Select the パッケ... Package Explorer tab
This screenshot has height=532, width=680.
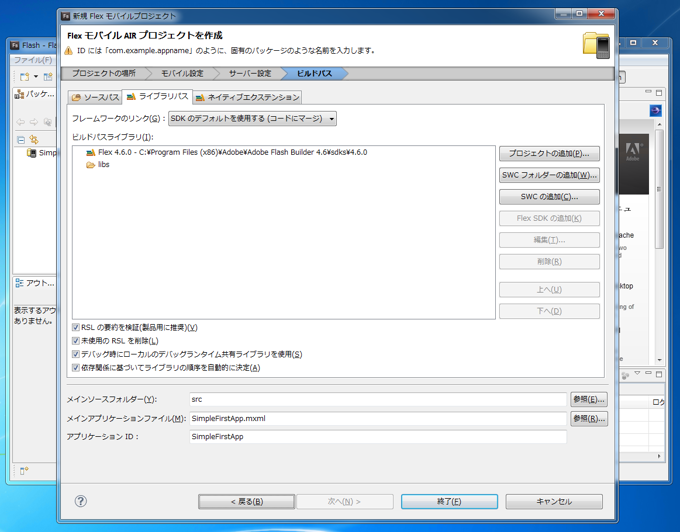click(34, 94)
